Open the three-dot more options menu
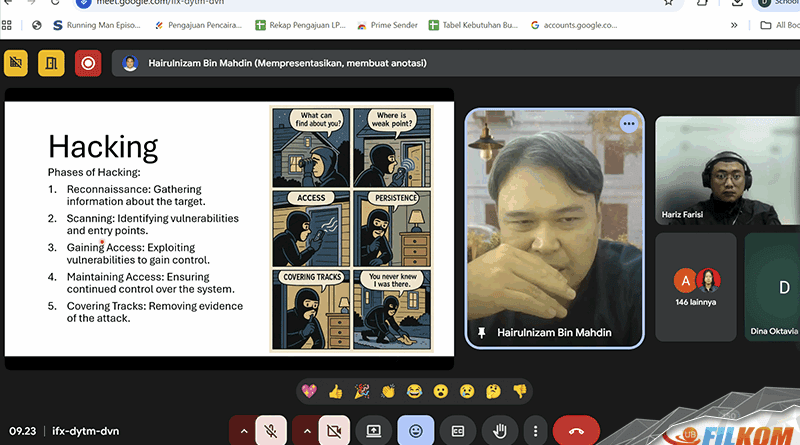 point(537,430)
